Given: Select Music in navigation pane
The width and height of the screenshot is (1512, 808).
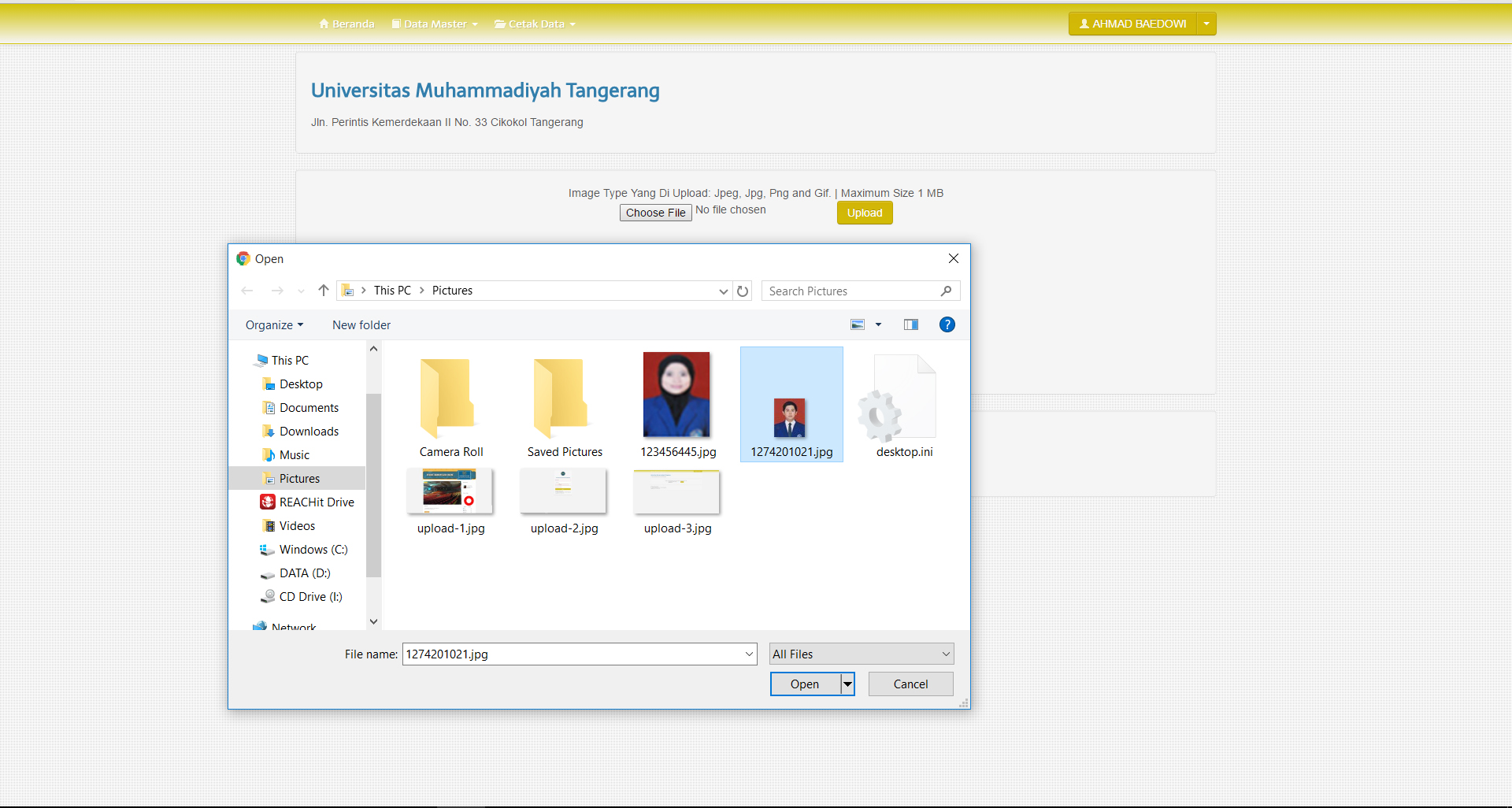Looking at the screenshot, I should tap(285, 455).
